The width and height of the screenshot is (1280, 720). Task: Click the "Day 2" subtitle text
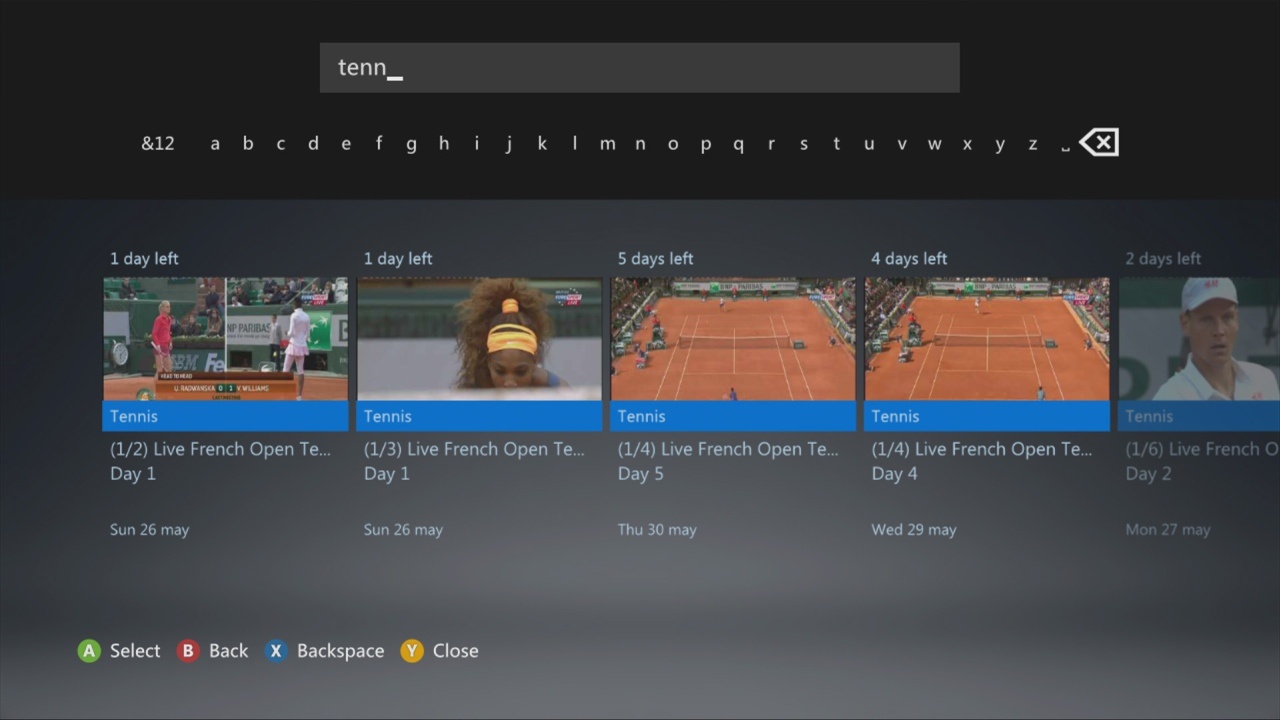1149,474
